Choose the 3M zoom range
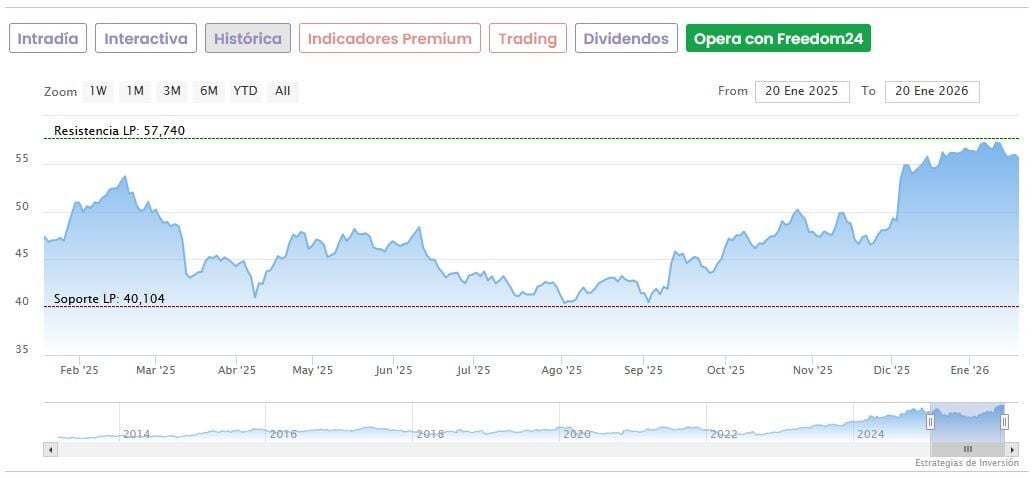The width and height of the screenshot is (1035, 478). point(172,91)
